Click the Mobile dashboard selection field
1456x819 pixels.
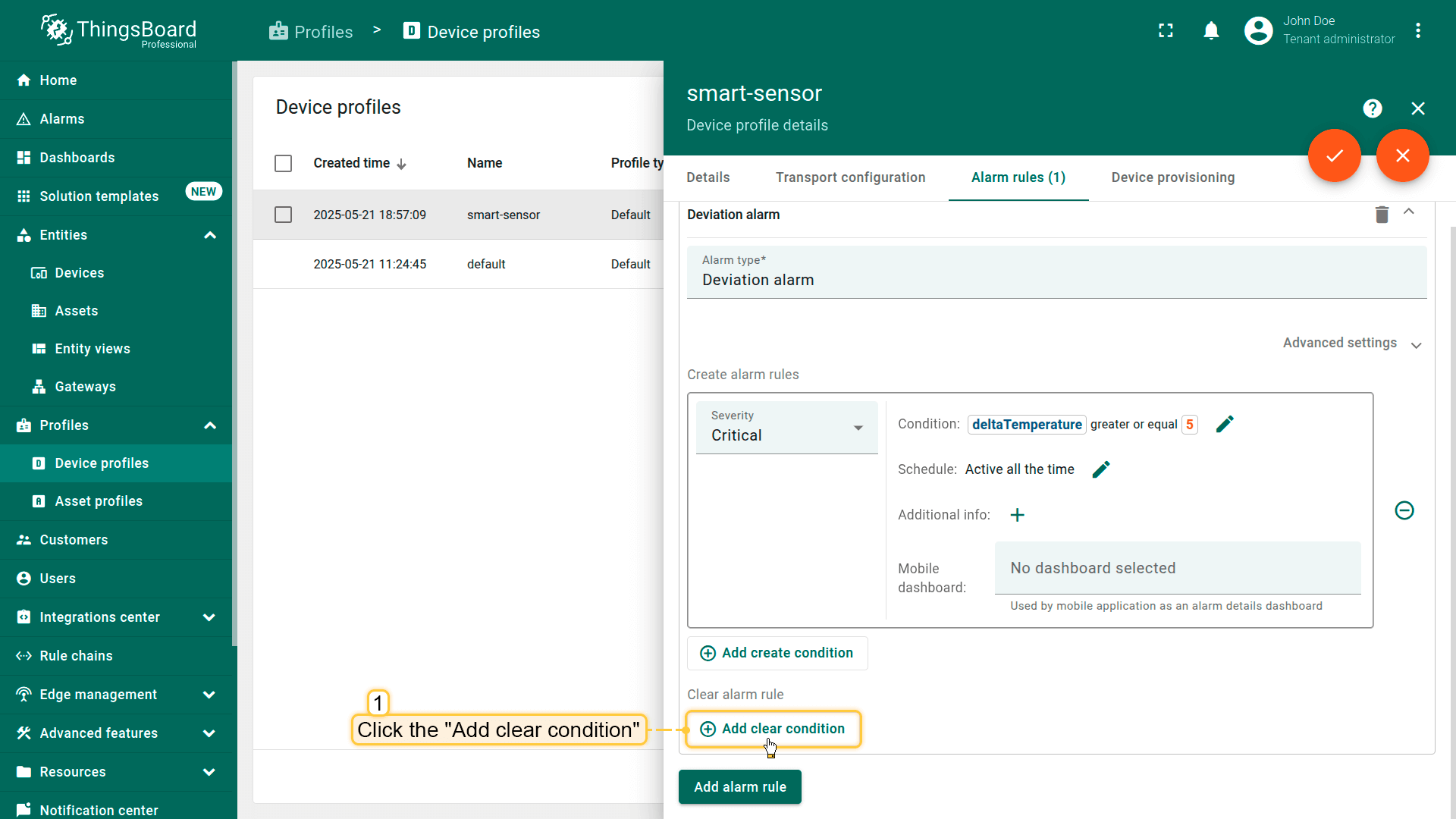[x=1177, y=568]
